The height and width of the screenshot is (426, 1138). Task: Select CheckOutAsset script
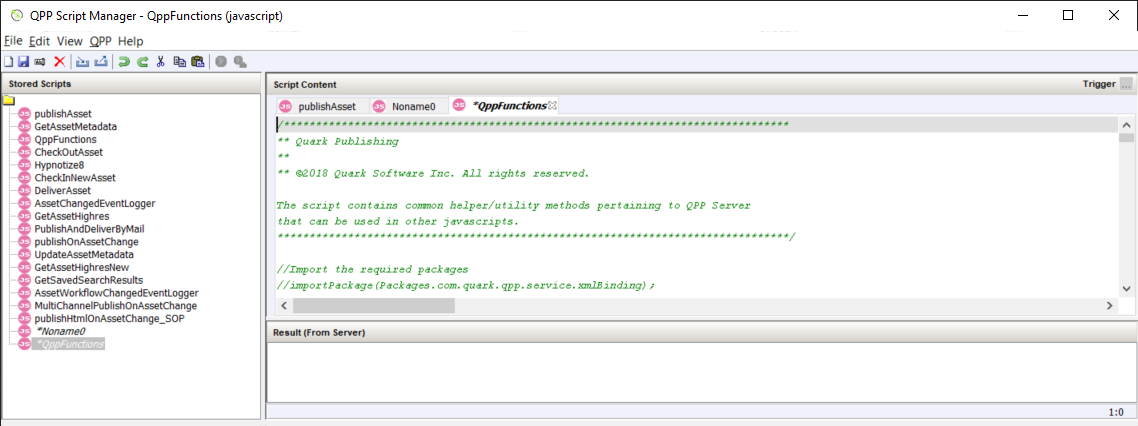pyautogui.click(x=68, y=152)
